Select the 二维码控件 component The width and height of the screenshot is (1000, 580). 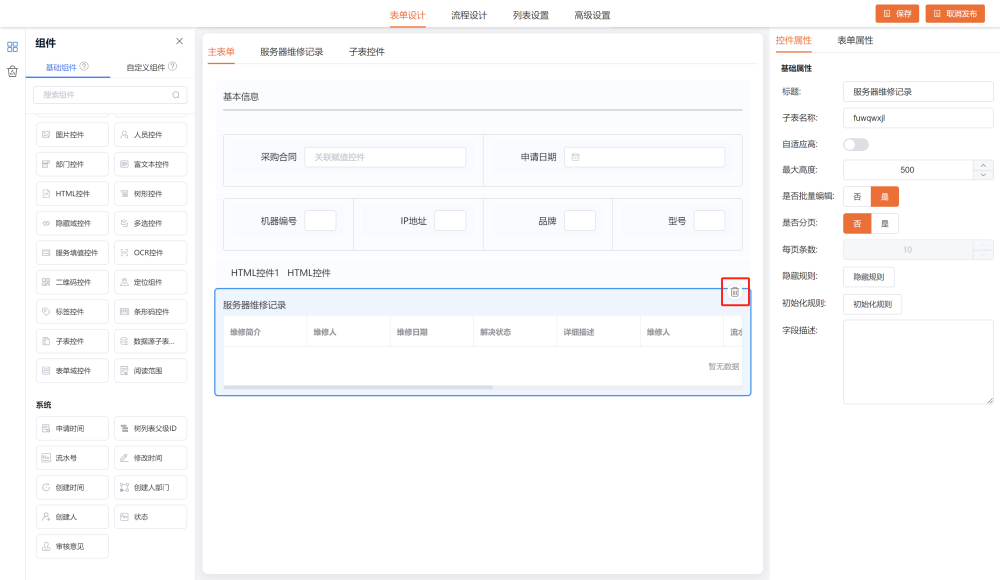71,282
